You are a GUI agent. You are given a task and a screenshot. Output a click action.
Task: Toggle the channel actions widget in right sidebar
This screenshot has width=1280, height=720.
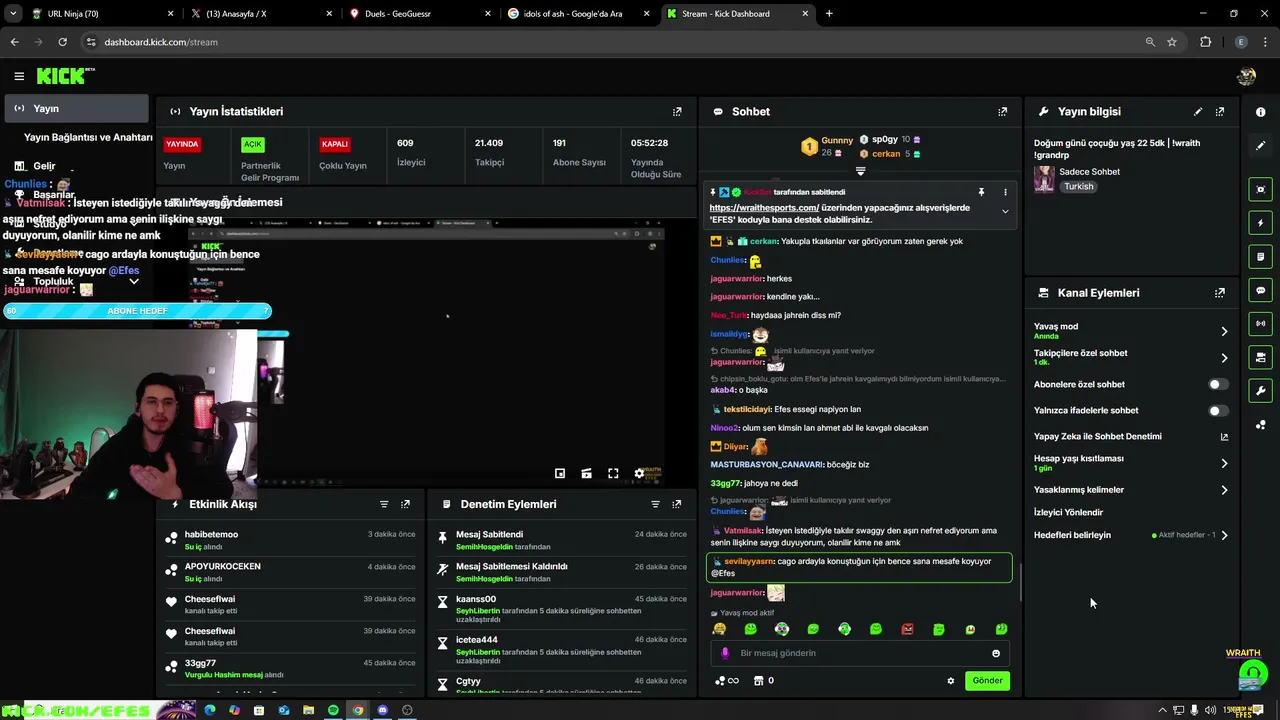click(1261, 357)
